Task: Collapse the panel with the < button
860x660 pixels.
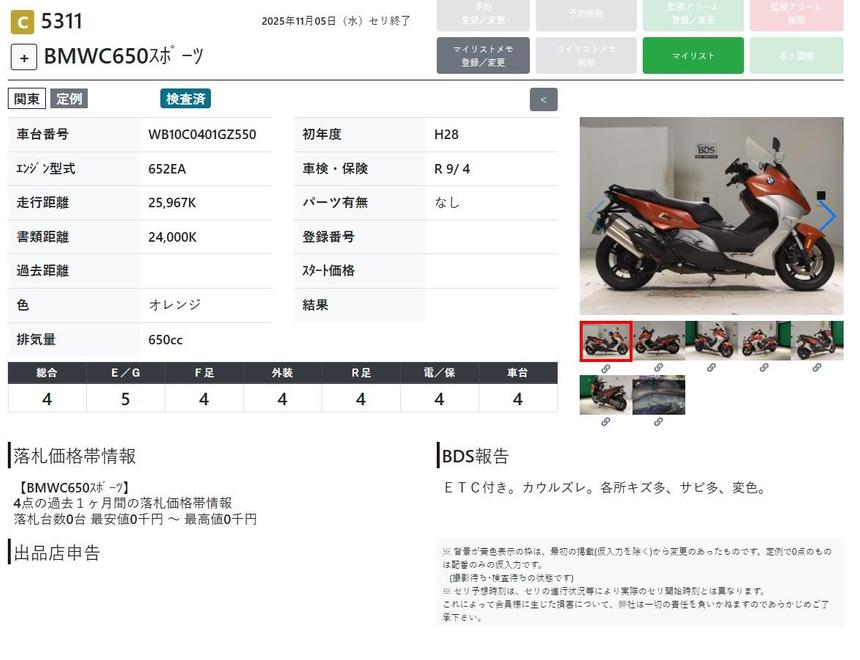Action: click(543, 99)
